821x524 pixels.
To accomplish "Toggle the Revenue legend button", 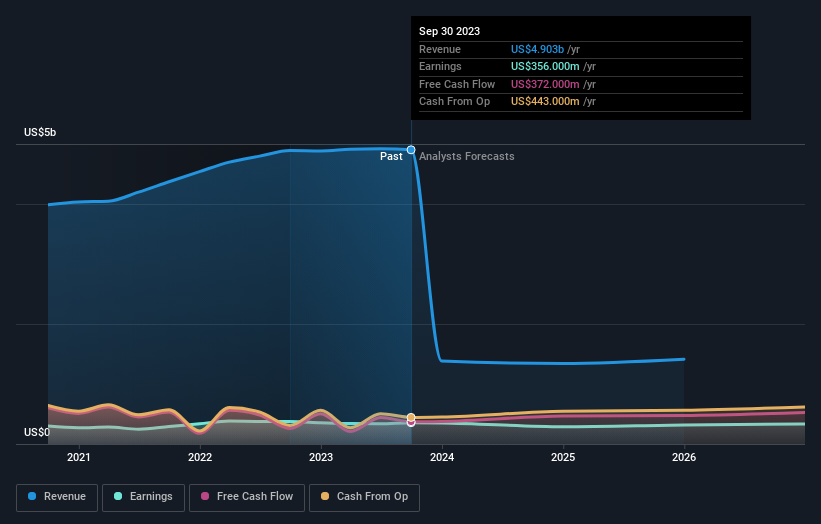I will [57, 497].
